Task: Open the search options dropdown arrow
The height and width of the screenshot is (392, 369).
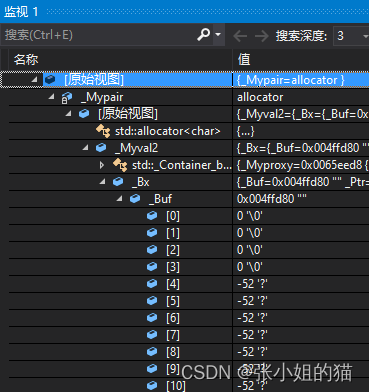Action: coord(218,35)
